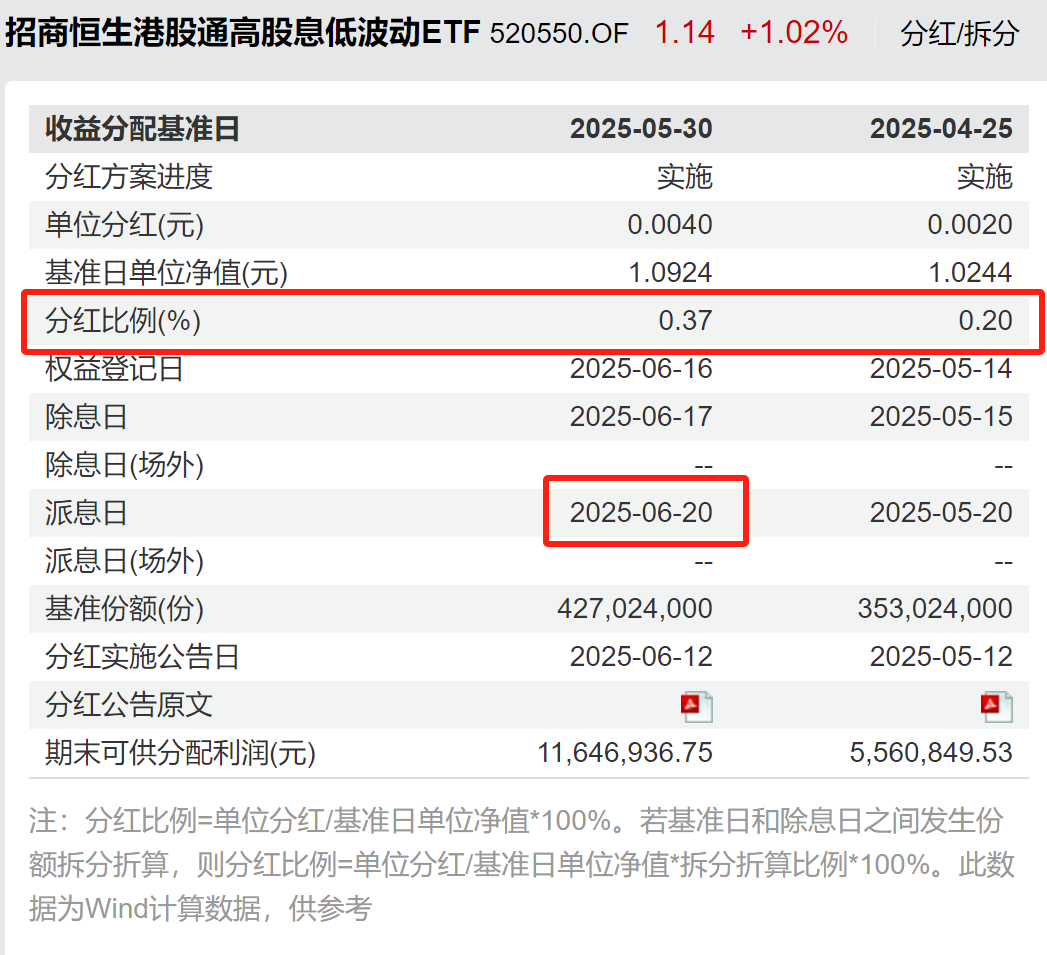Click row label 派息日(场外)
This screenshot has height=955, width=1047.
coord(124,562)
